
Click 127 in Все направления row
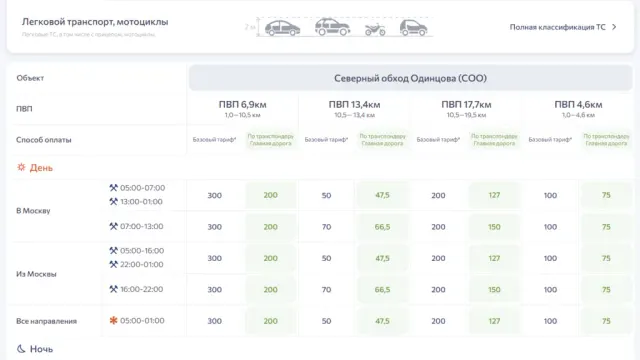point(494,321)
